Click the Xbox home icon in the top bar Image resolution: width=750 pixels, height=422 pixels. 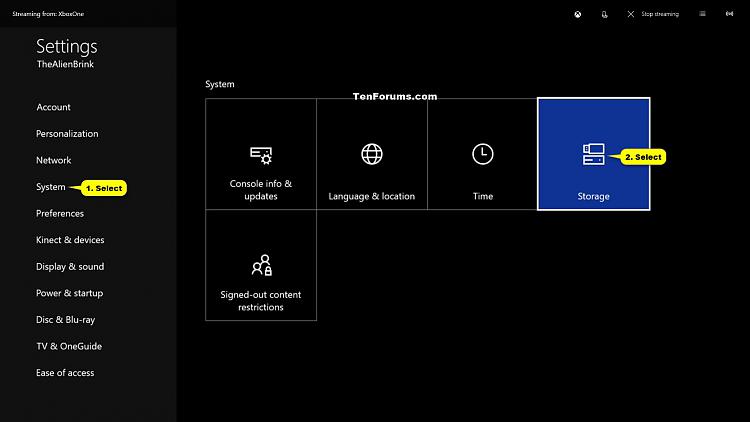tap(578, 14)
